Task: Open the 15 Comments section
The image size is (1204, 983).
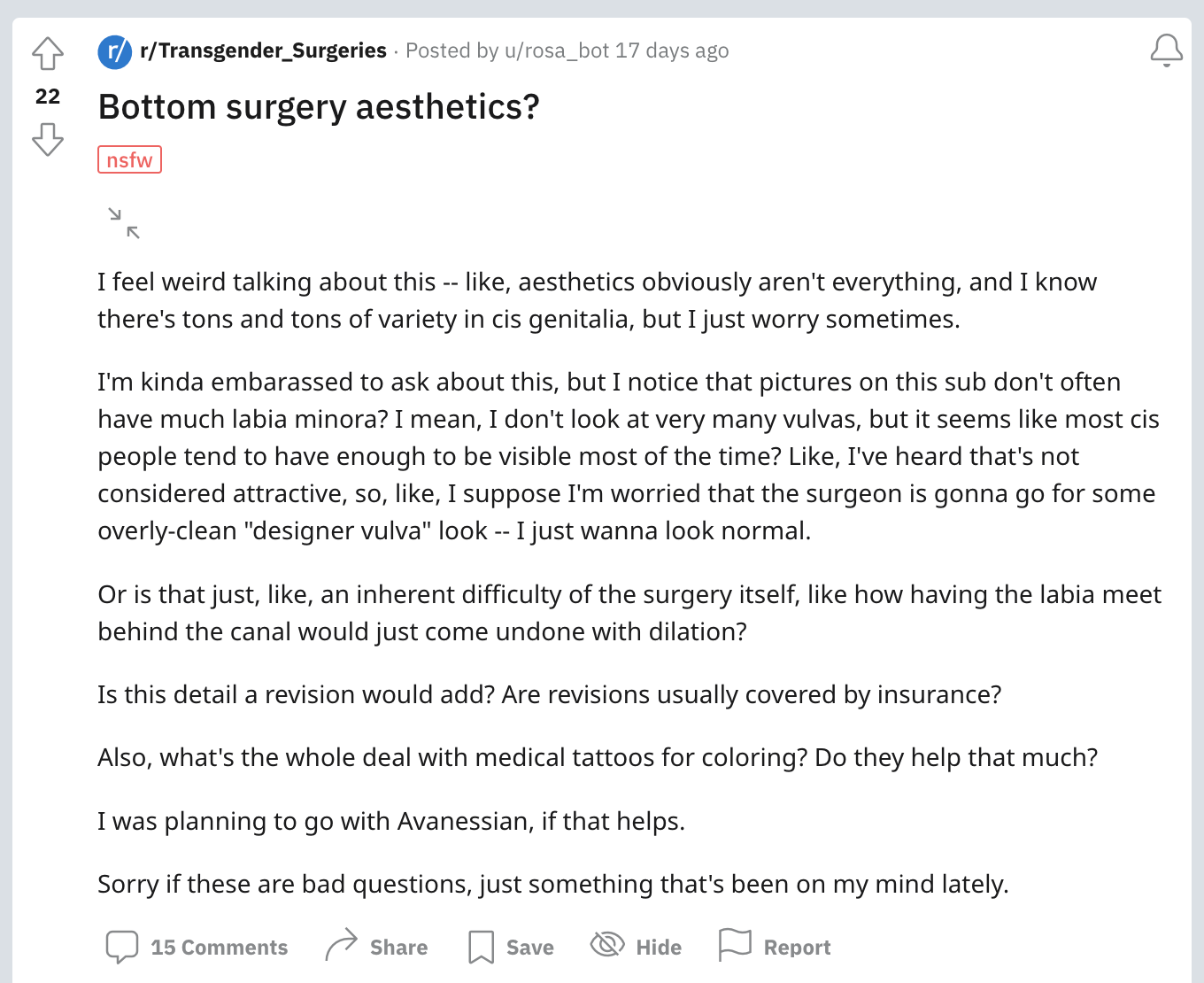Action: 219,948
